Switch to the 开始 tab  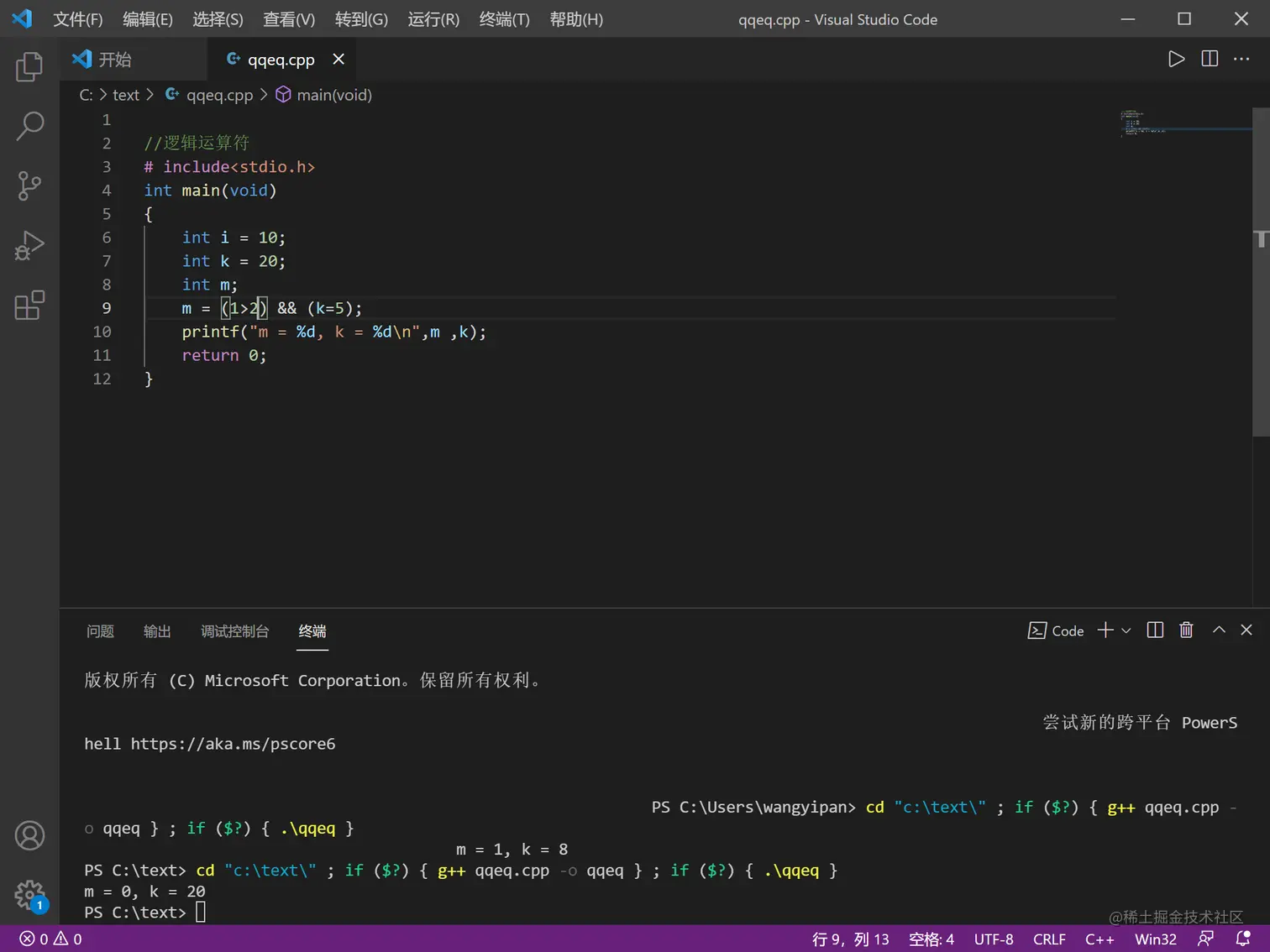134,59
